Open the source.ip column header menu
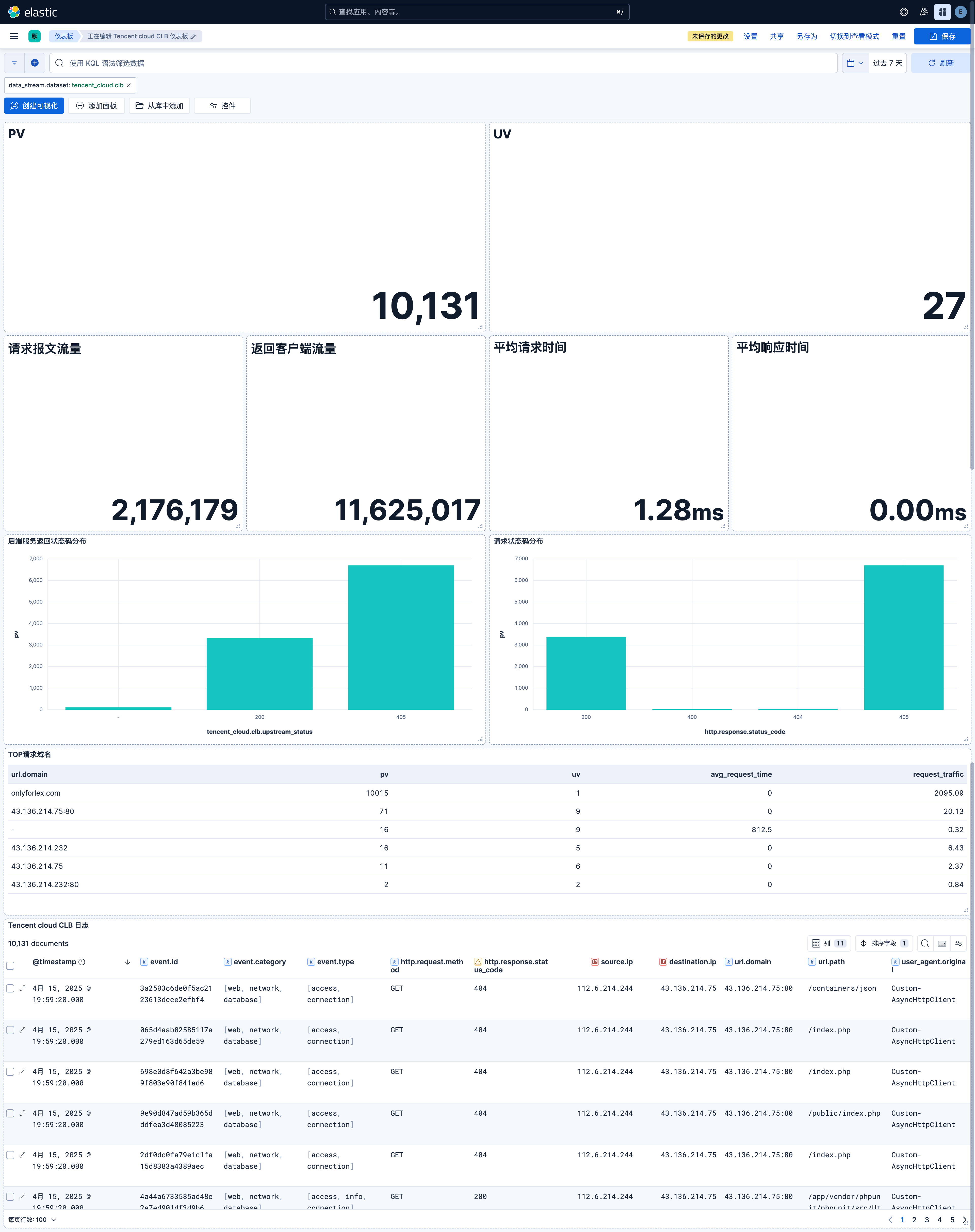Viewport: 975px width, 1232px height. tap(612, 962)
